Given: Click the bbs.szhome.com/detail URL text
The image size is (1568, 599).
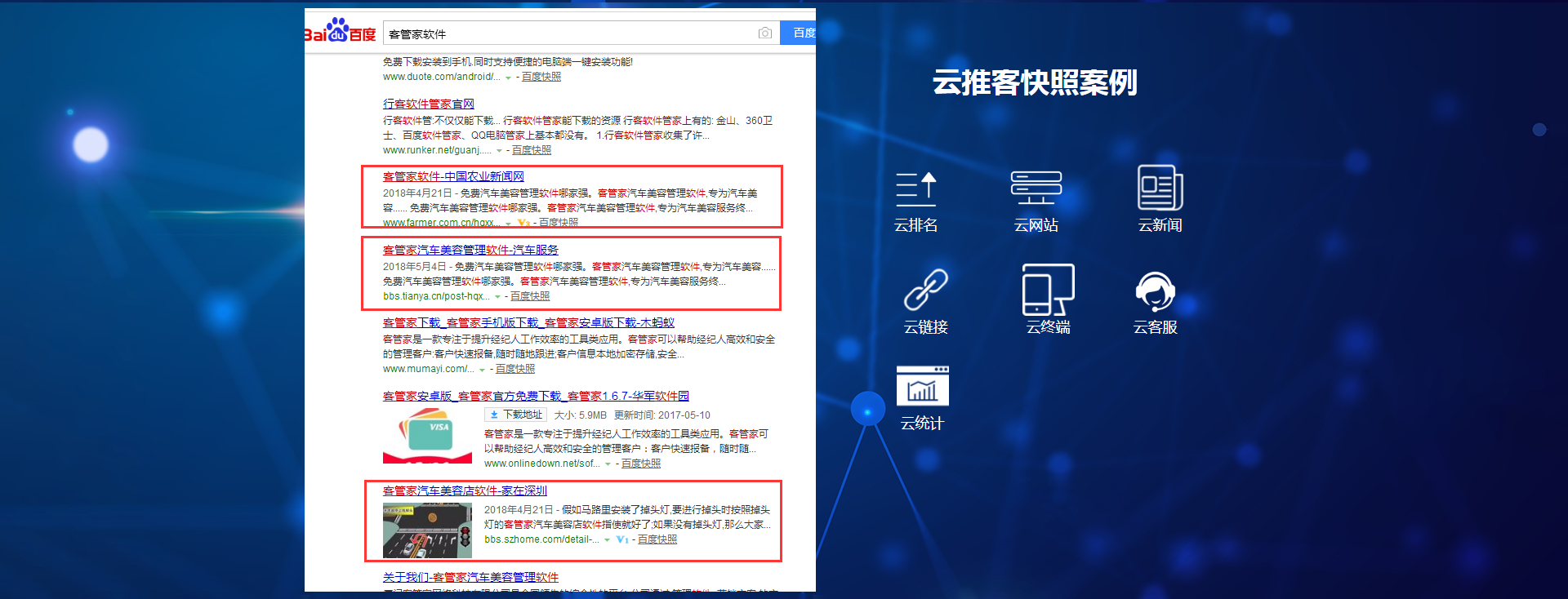Looking at the screenshot, I should point(541,539).
